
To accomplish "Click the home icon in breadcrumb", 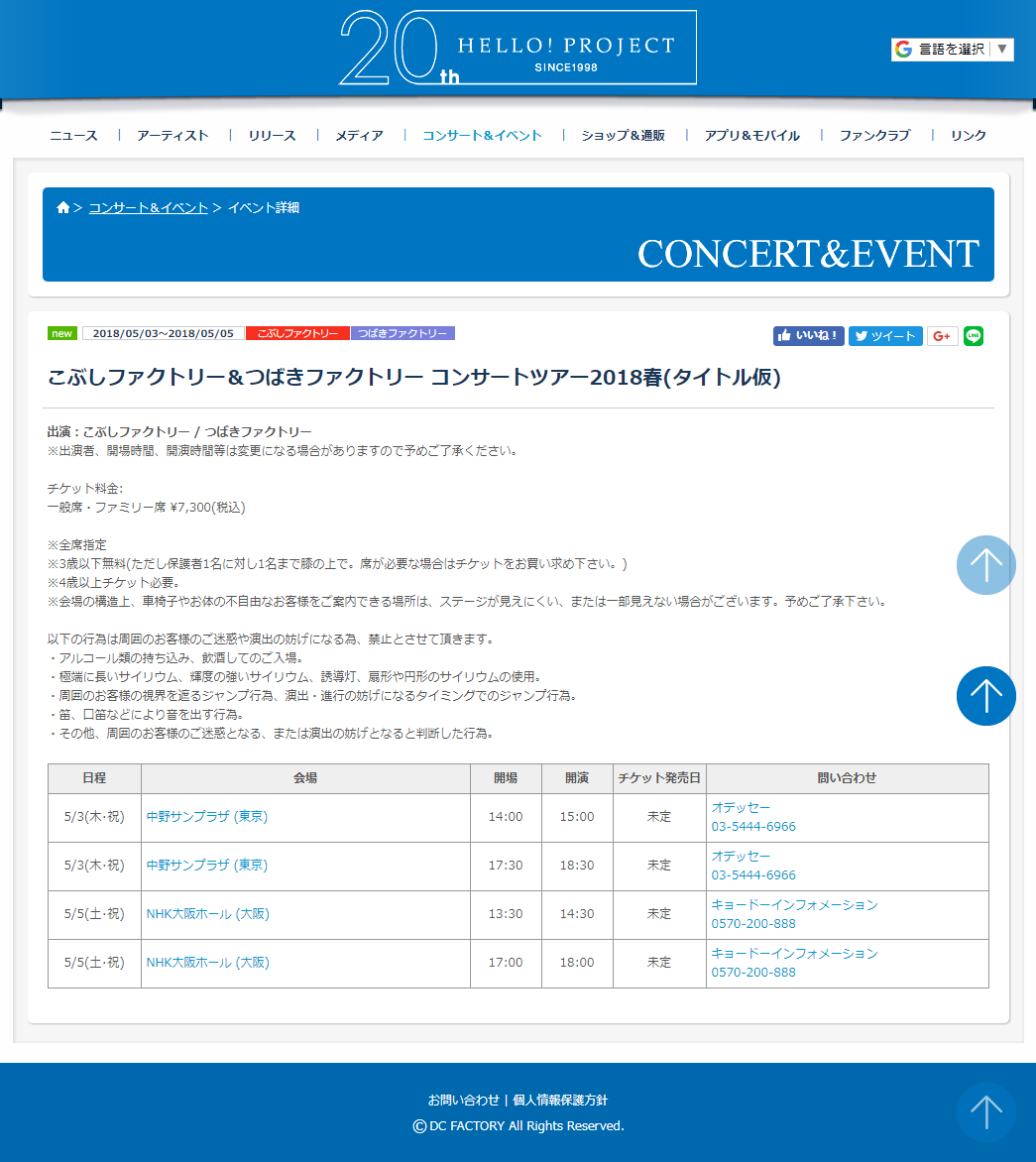I will pyautogui.click(x=63, y=207).
